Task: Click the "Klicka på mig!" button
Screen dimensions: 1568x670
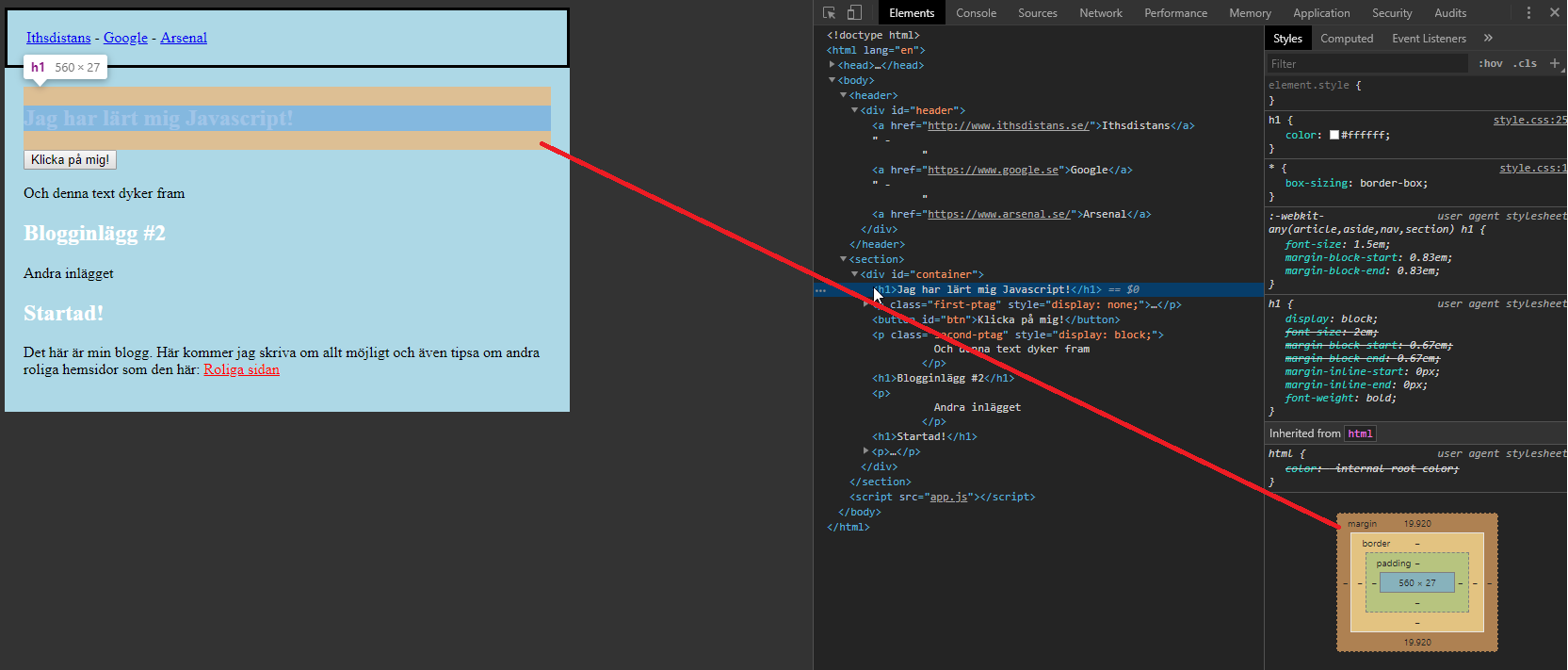Action: pos(70,160)
